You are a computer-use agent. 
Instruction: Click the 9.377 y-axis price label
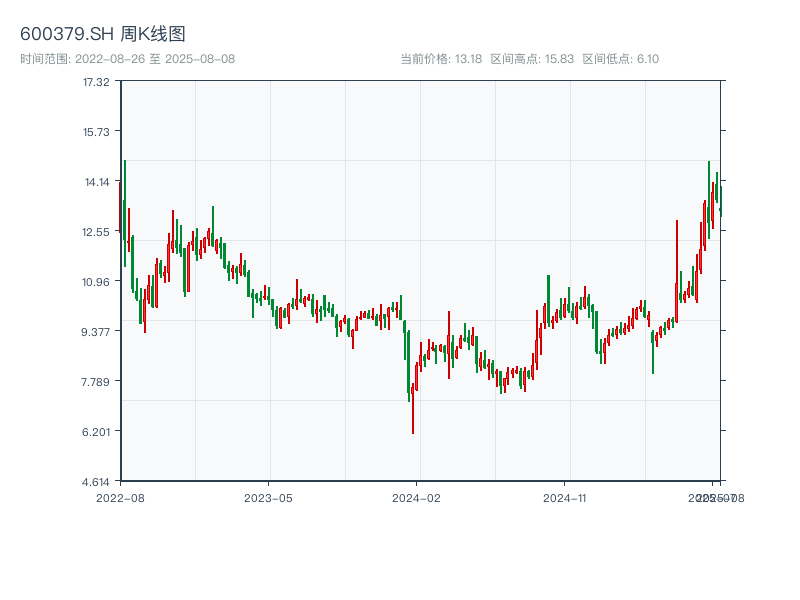96,331
